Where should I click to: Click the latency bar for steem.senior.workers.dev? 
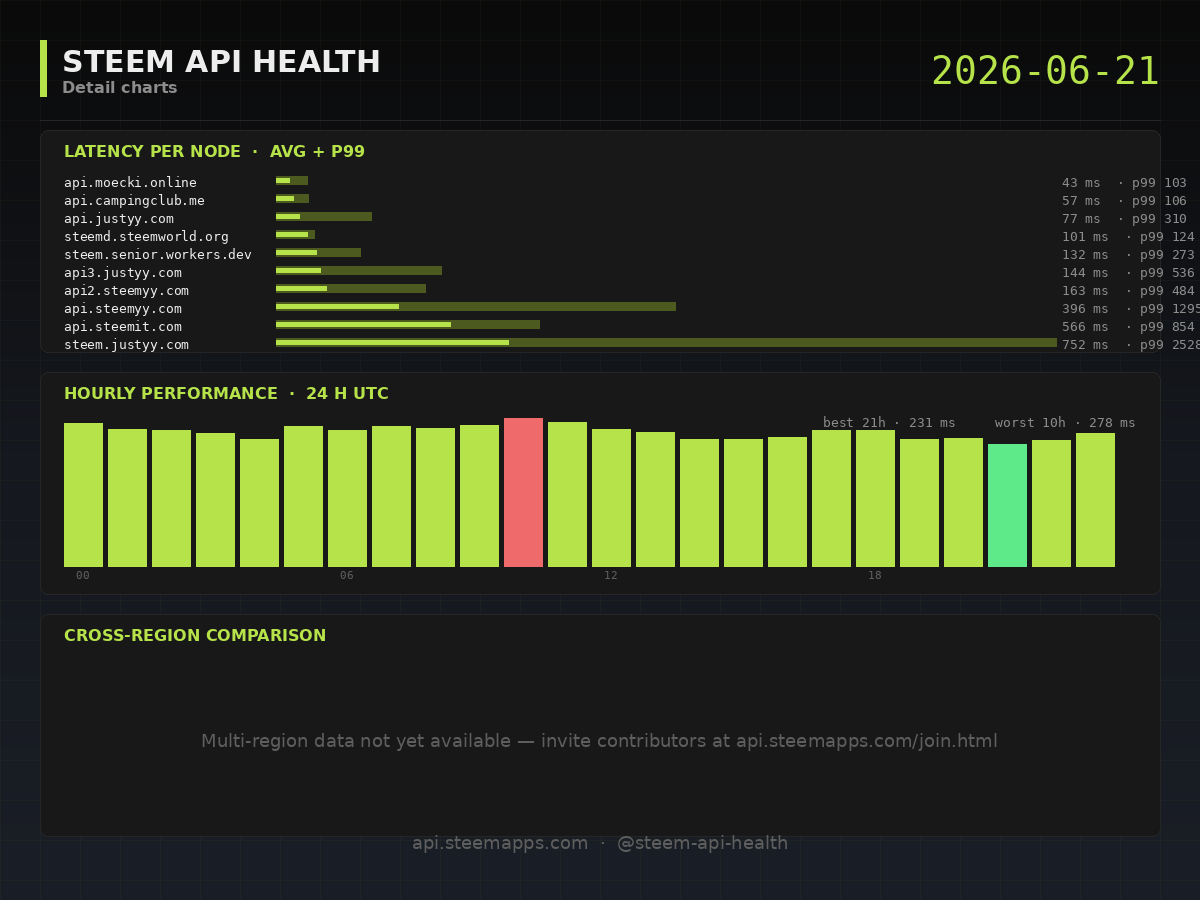[x=318, y=253]
